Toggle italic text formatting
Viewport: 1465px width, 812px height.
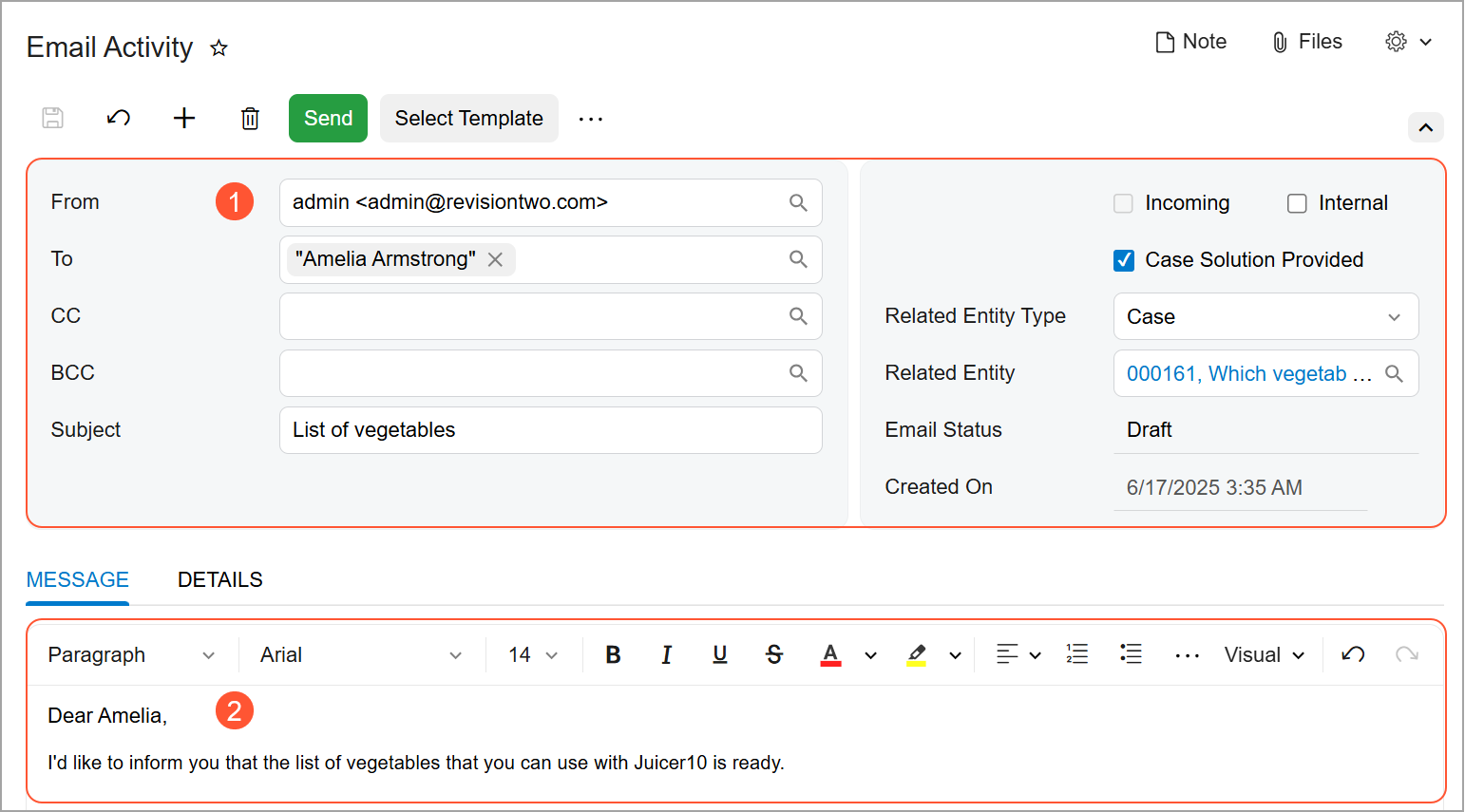(667, 654)
